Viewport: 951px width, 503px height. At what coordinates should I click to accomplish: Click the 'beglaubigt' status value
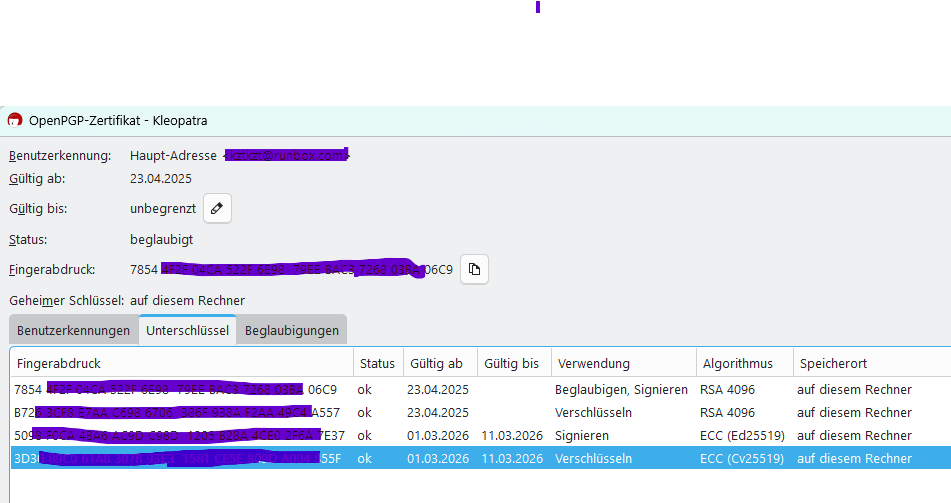pyautogui.click(x=161, y=240)
